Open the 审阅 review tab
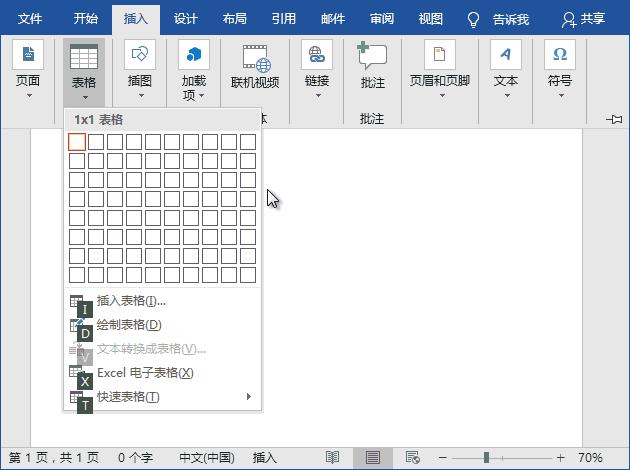The height and width of the screenshot is (470, 630). [382, 19]
